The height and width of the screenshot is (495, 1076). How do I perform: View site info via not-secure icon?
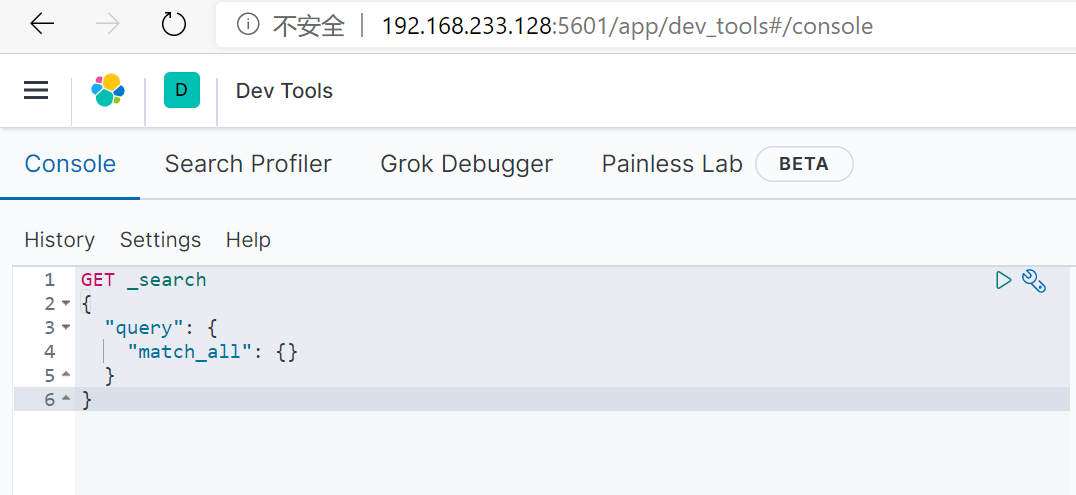pos(248,25)
